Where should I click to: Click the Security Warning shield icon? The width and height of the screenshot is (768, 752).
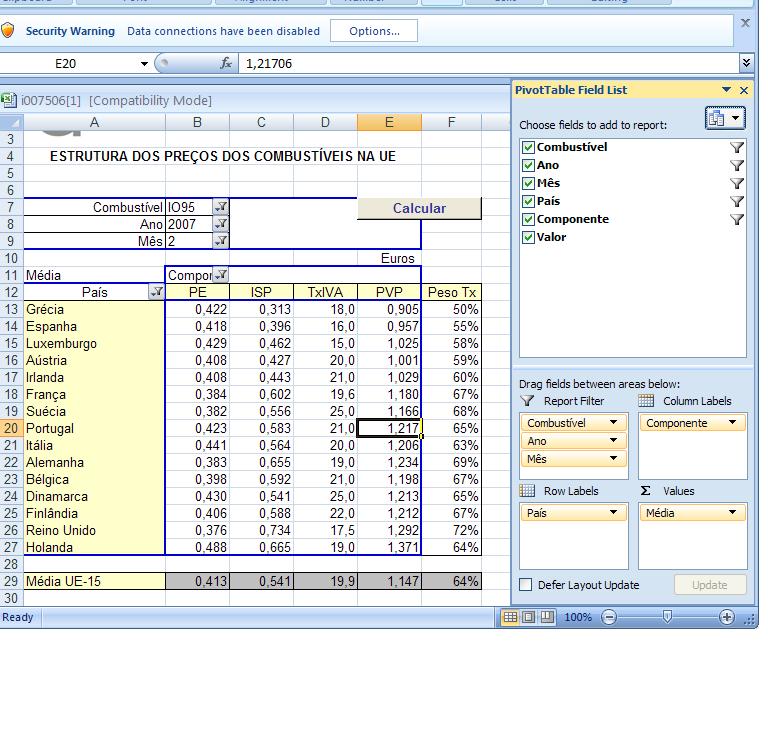[7, 31]
